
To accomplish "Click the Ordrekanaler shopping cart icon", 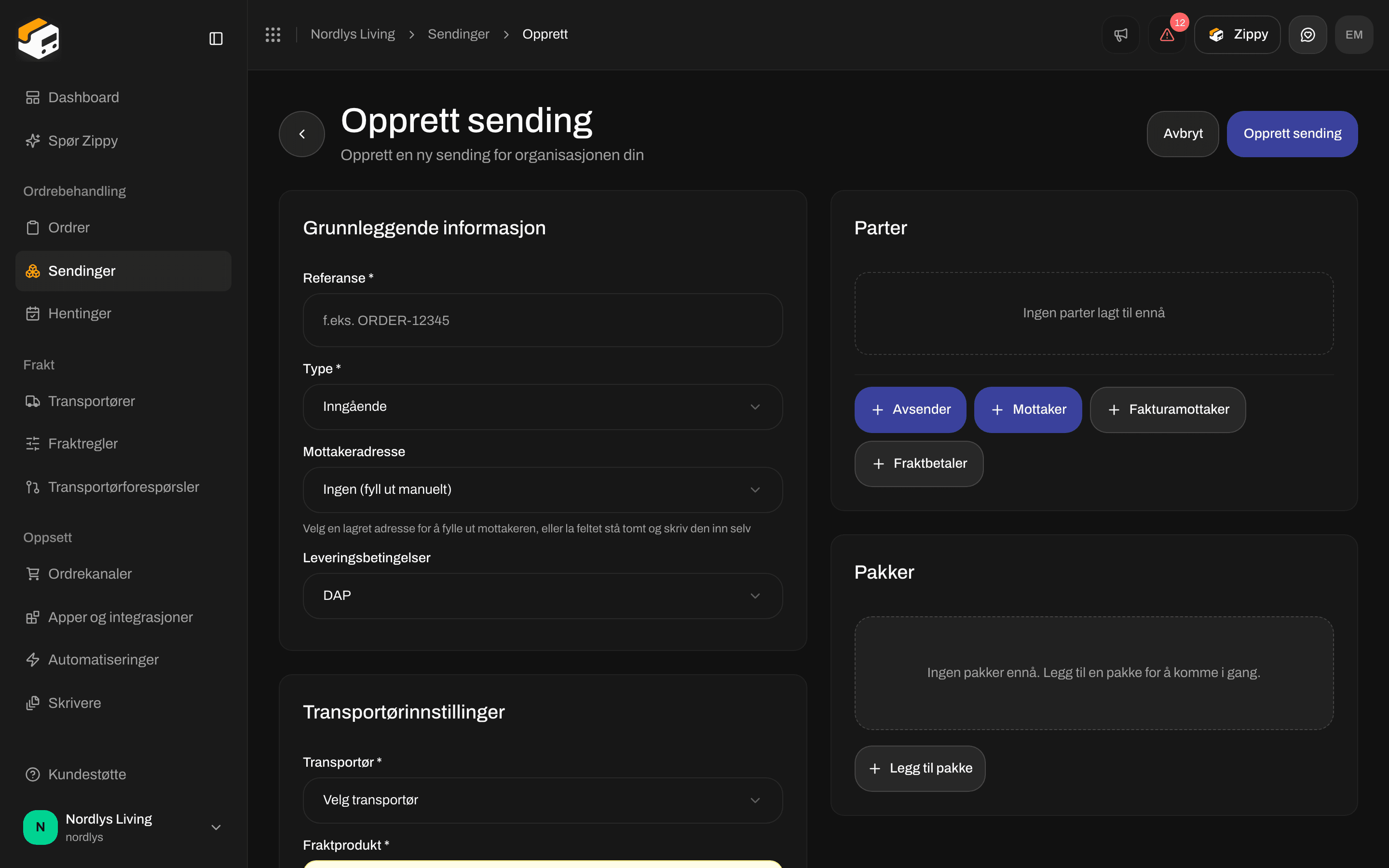I will pyautogui.click(x=33, y=574).
